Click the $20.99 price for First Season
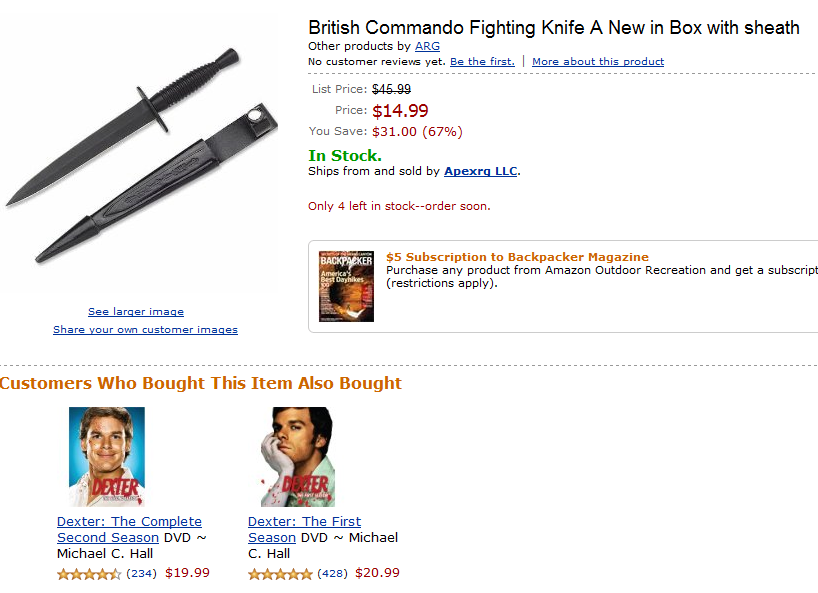Viewport: 818px width, 593px height. (377, 573)
